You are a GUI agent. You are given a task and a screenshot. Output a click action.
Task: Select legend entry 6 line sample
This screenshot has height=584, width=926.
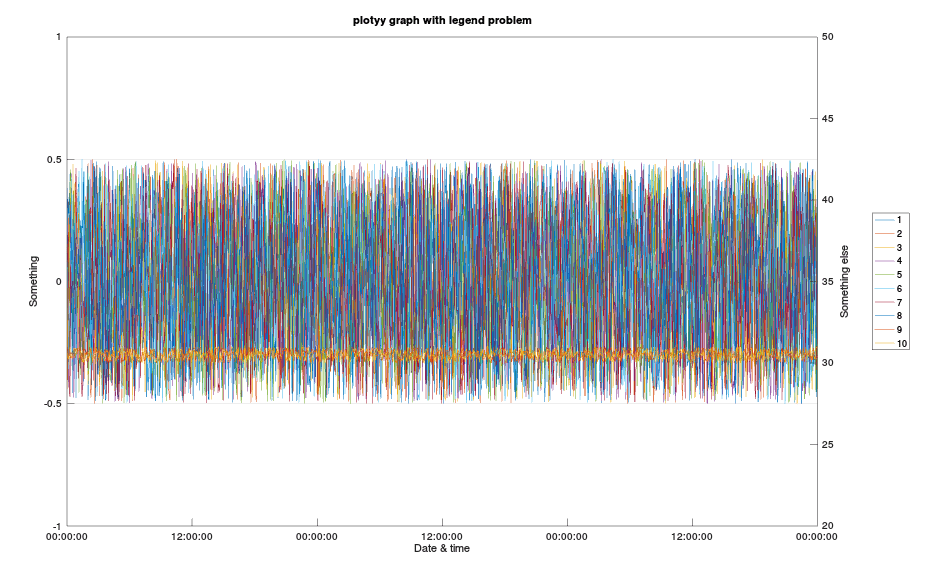point(884,287)
